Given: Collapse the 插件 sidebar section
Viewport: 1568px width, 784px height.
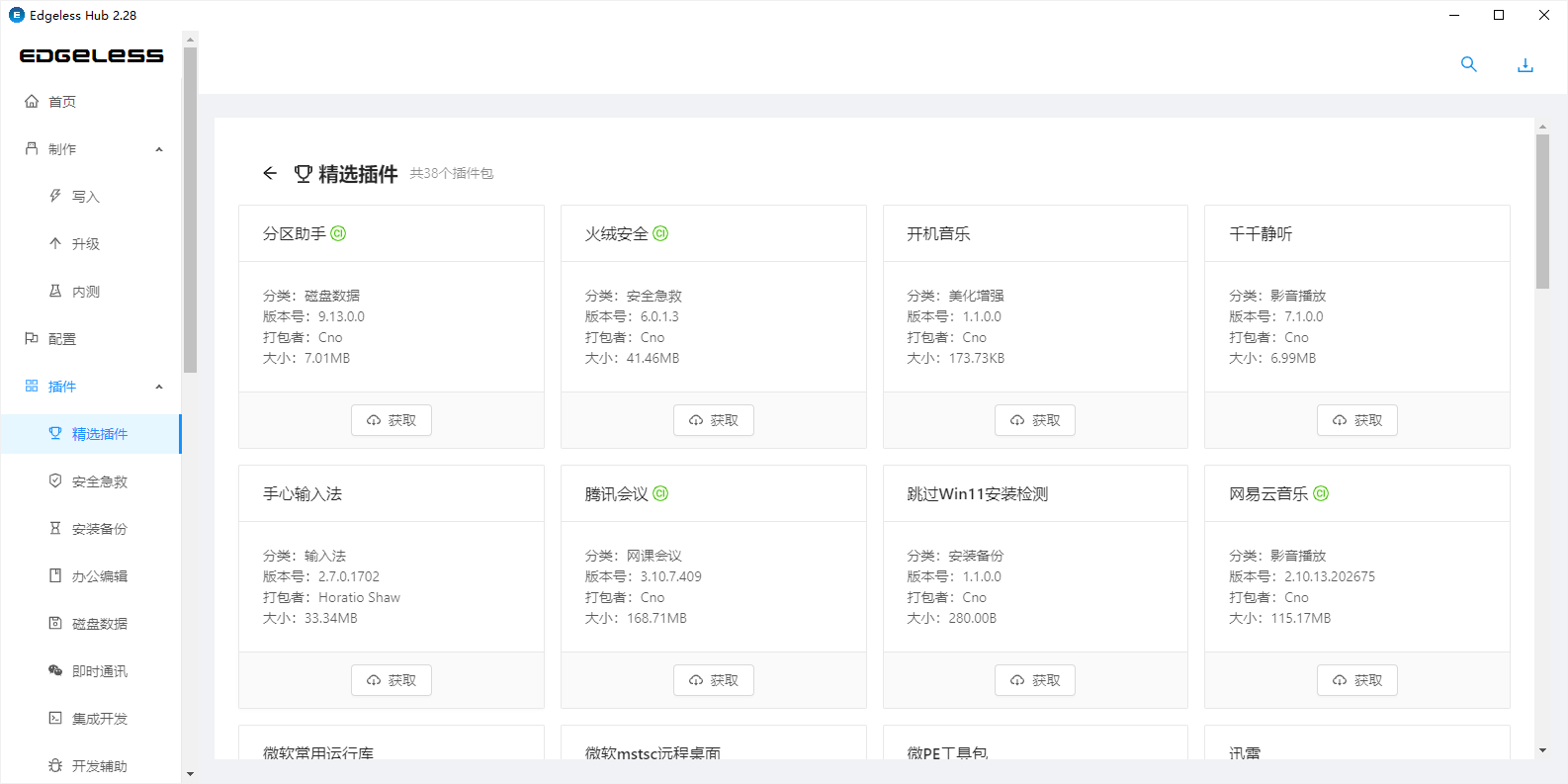Looking at the screenshot, I should (x=159, y=387).
